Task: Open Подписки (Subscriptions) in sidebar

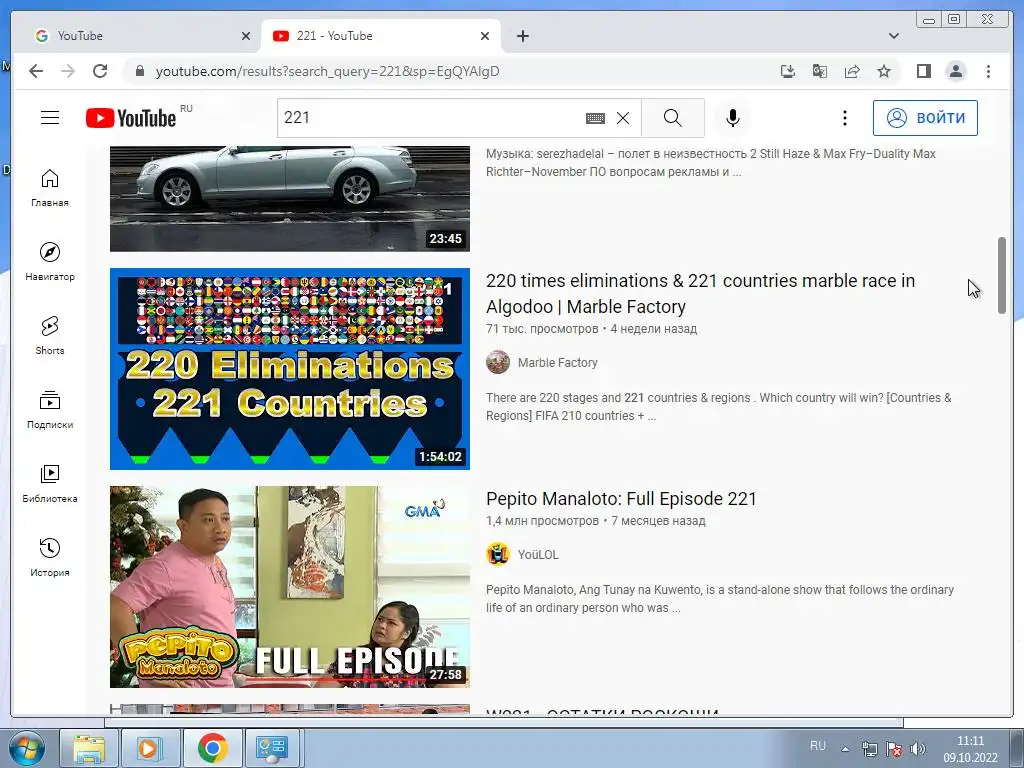Action: point(50,409)
